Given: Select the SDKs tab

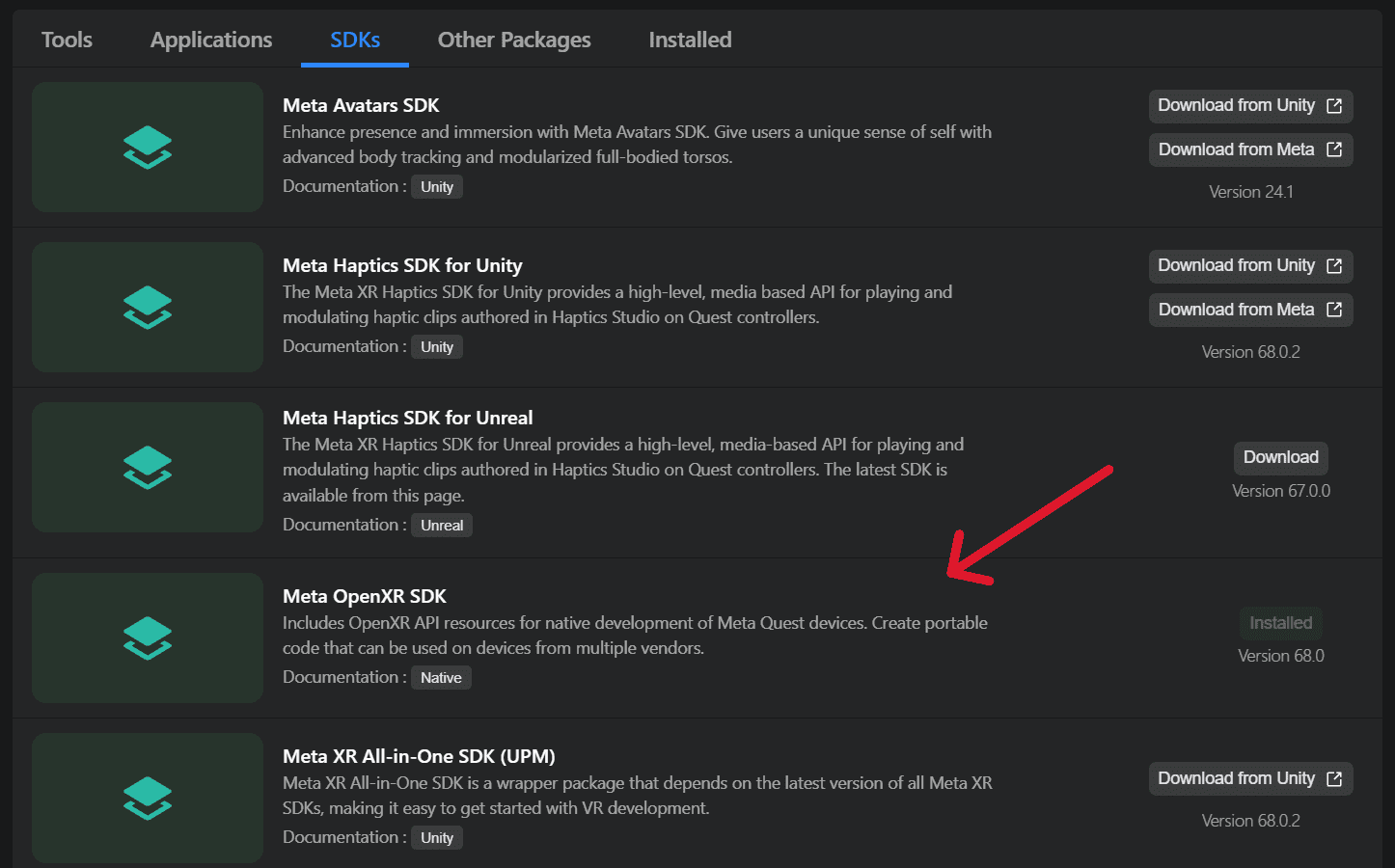Looking at the screenshot, I should click(x=355, y=40).
